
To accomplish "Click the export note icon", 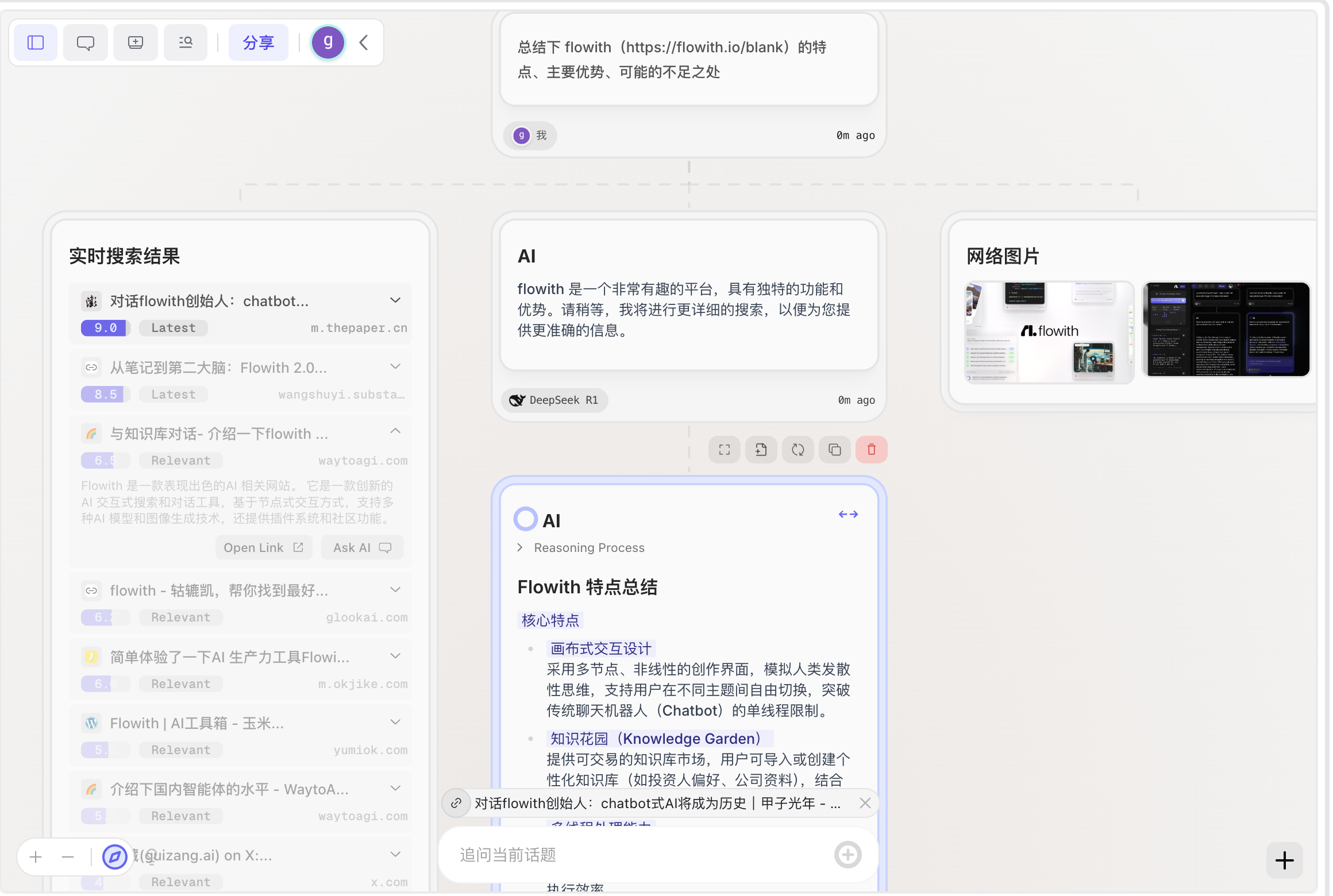I will 761,450.
